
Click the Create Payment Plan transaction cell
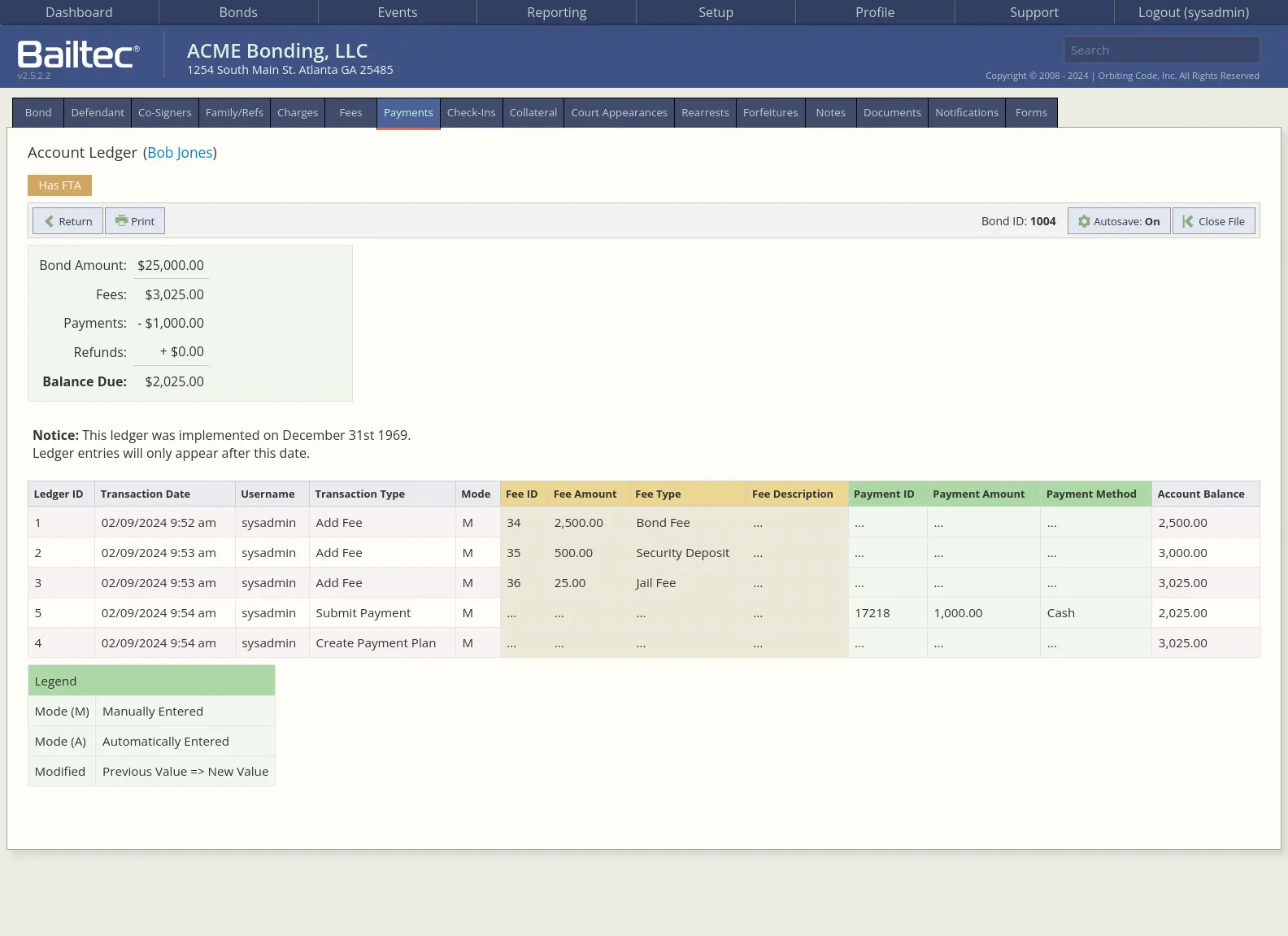[x=382, y=643]
